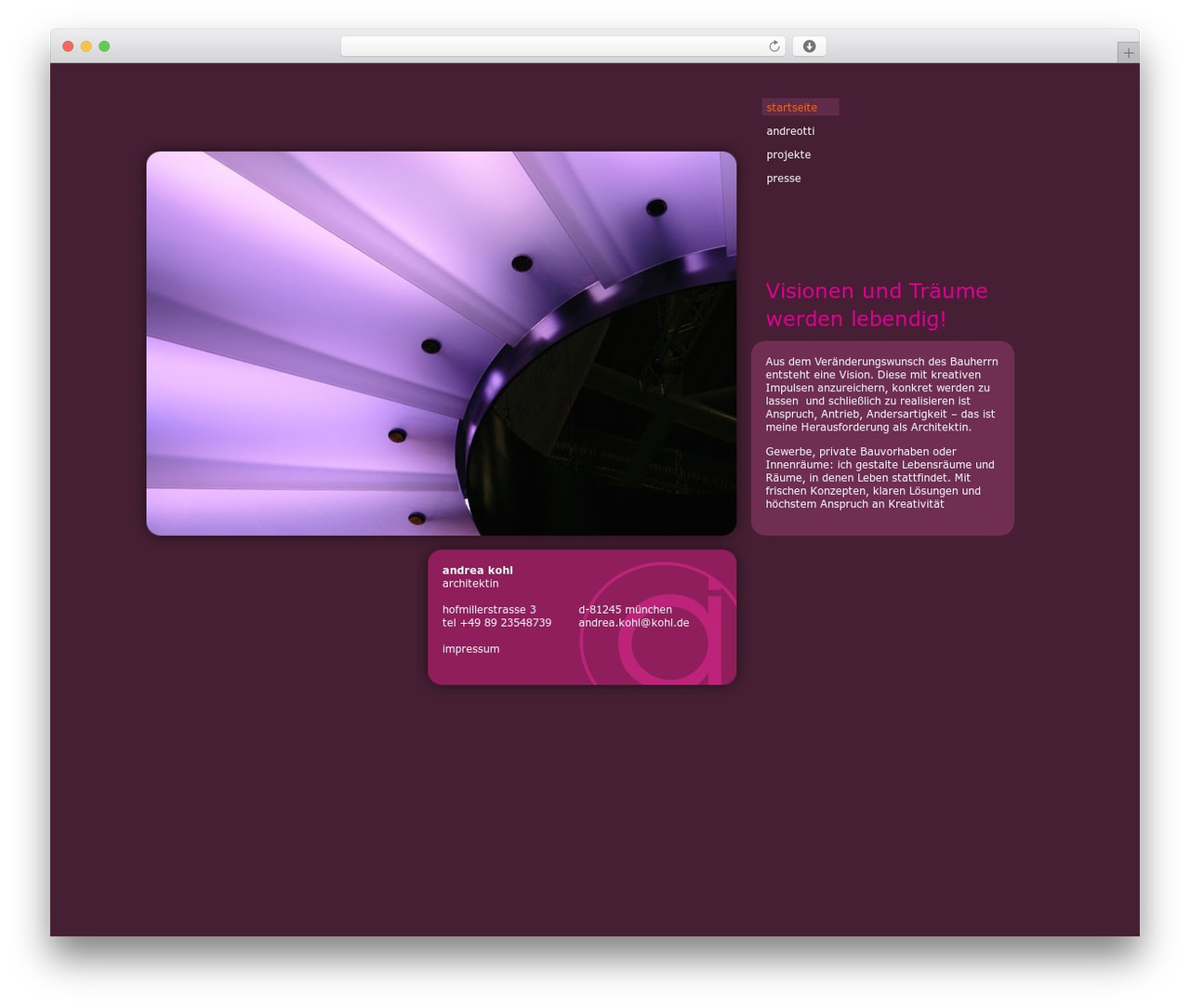Click the address hofmillerstrasse 3
1190x1008 pixels.
489,610
